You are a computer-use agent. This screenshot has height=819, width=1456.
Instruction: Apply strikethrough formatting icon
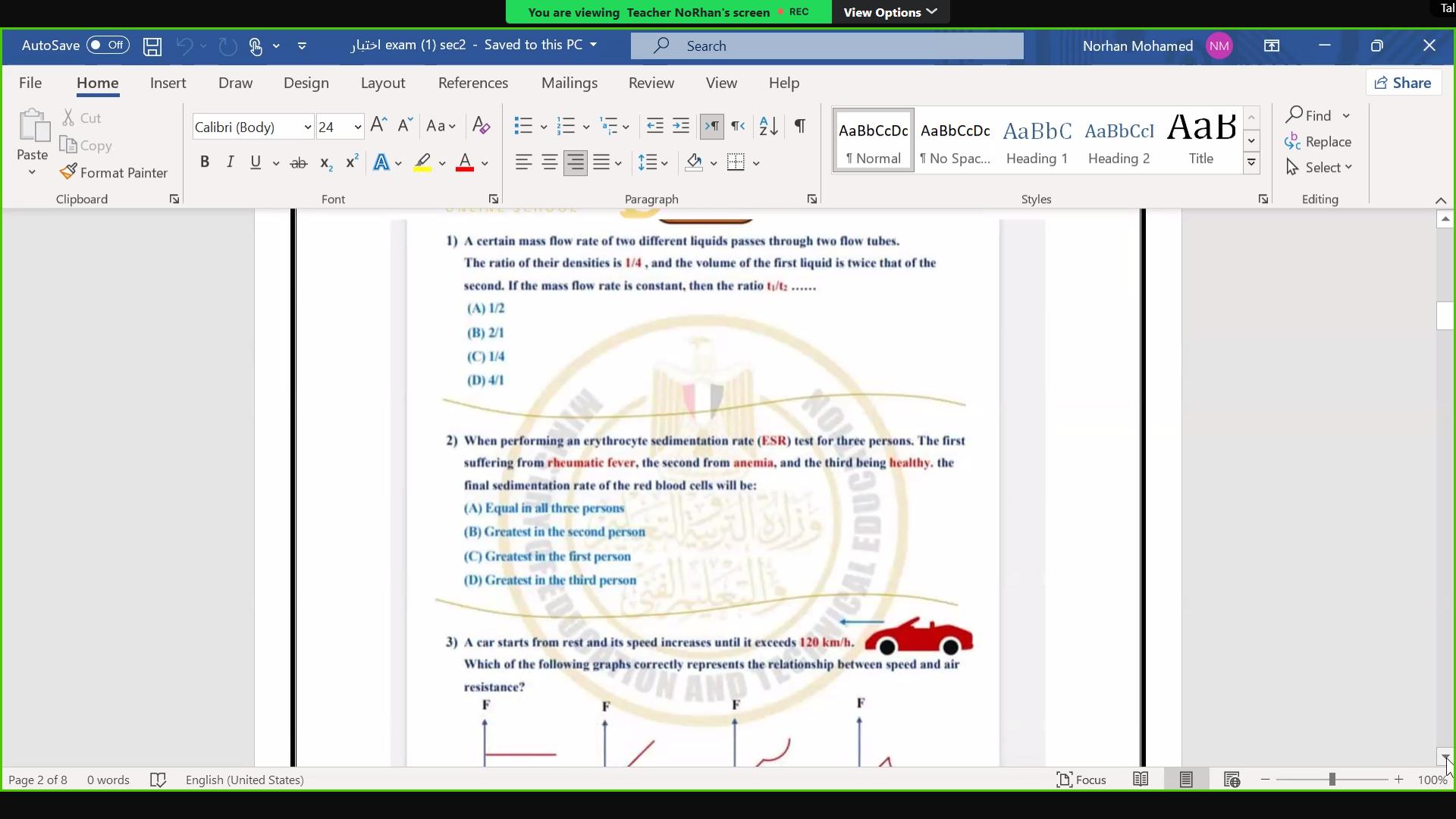(x=299, y=163)
